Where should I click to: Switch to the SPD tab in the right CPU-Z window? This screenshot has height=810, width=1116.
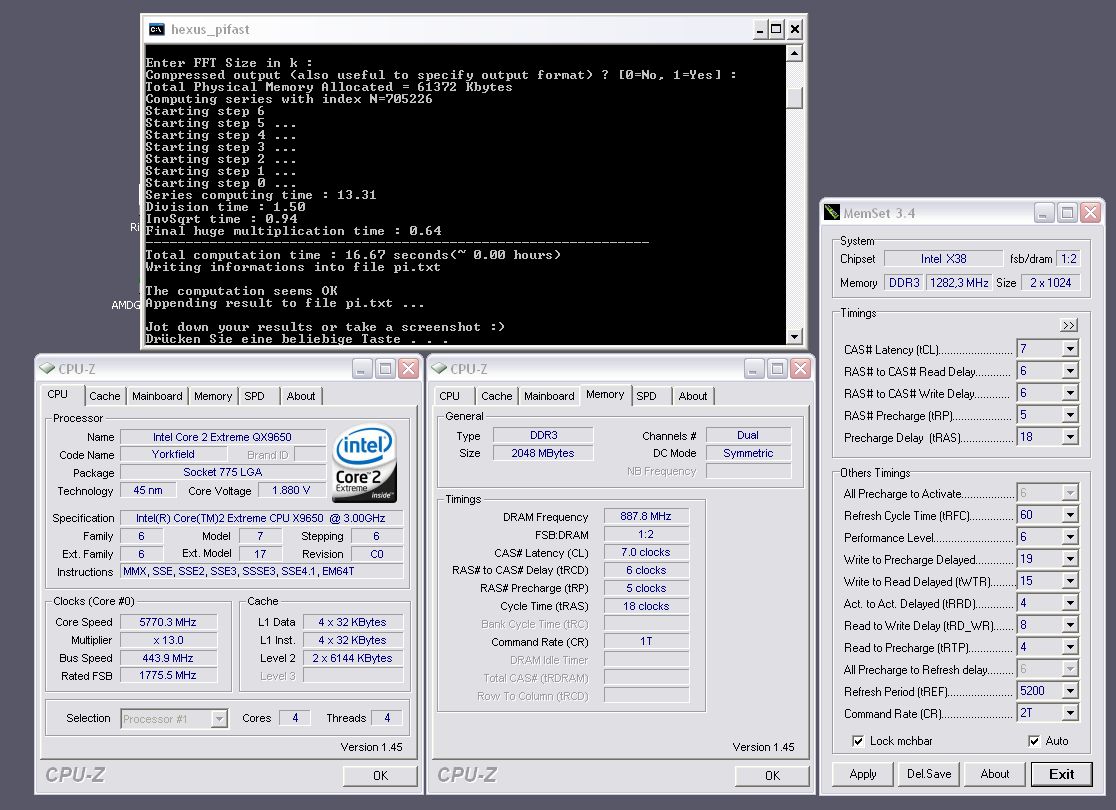coord(646,396)
